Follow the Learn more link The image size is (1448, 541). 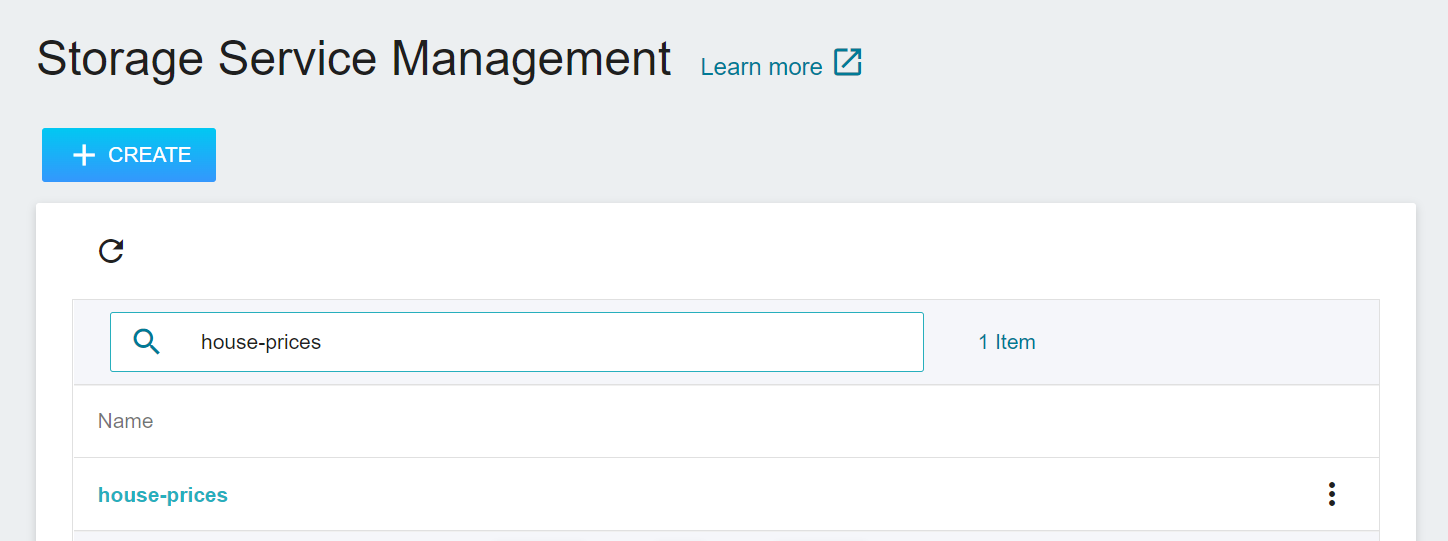tap(781, 65)
